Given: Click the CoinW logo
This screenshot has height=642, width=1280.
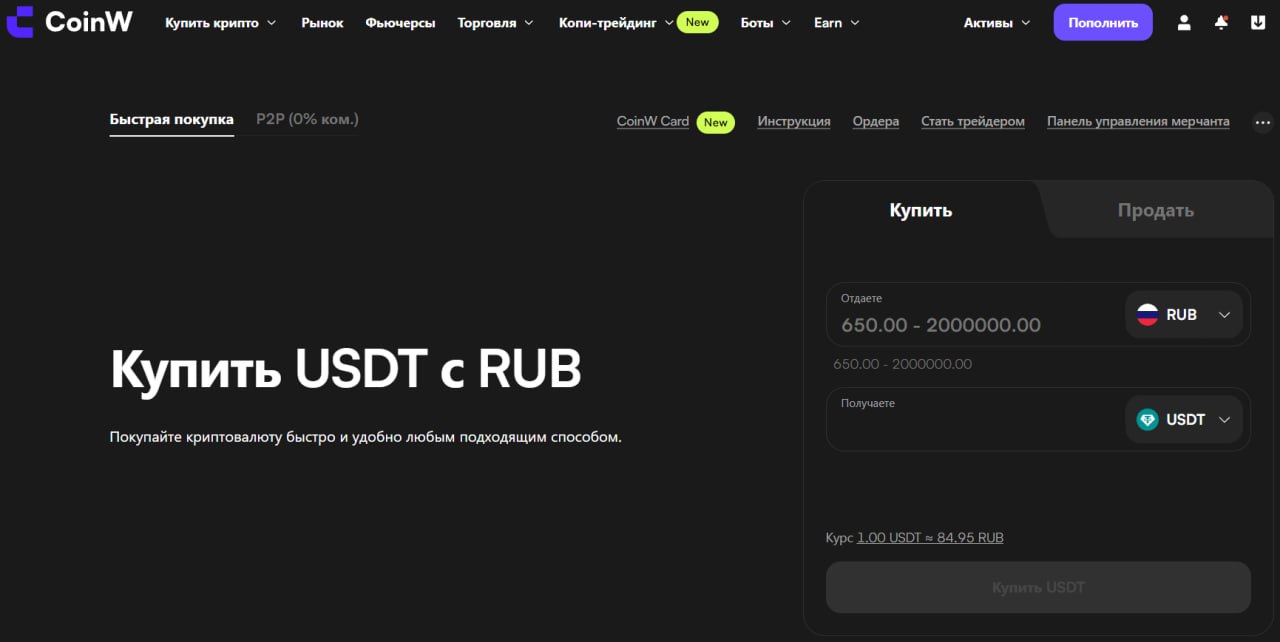Looking at the screenshot, I should tap(69, 21).
